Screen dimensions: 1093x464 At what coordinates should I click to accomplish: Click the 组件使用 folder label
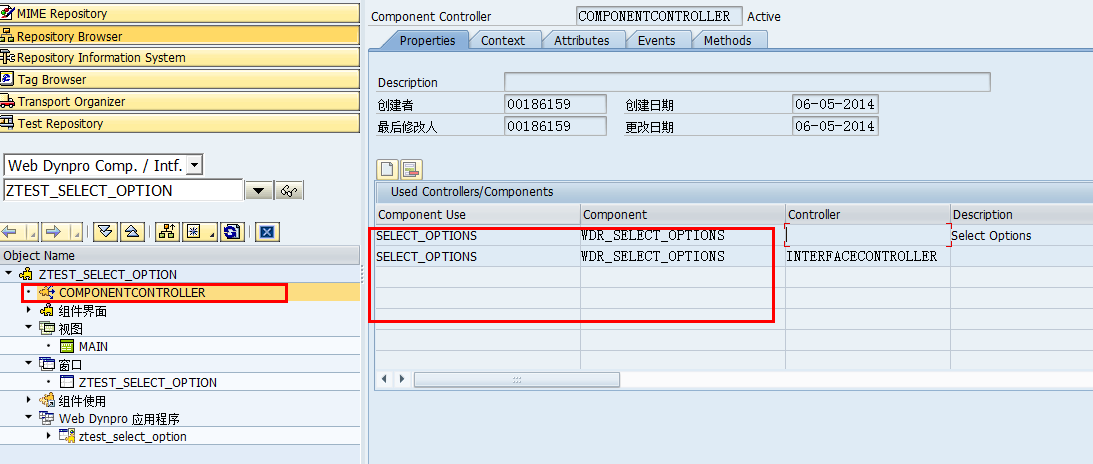pos(82,401)
